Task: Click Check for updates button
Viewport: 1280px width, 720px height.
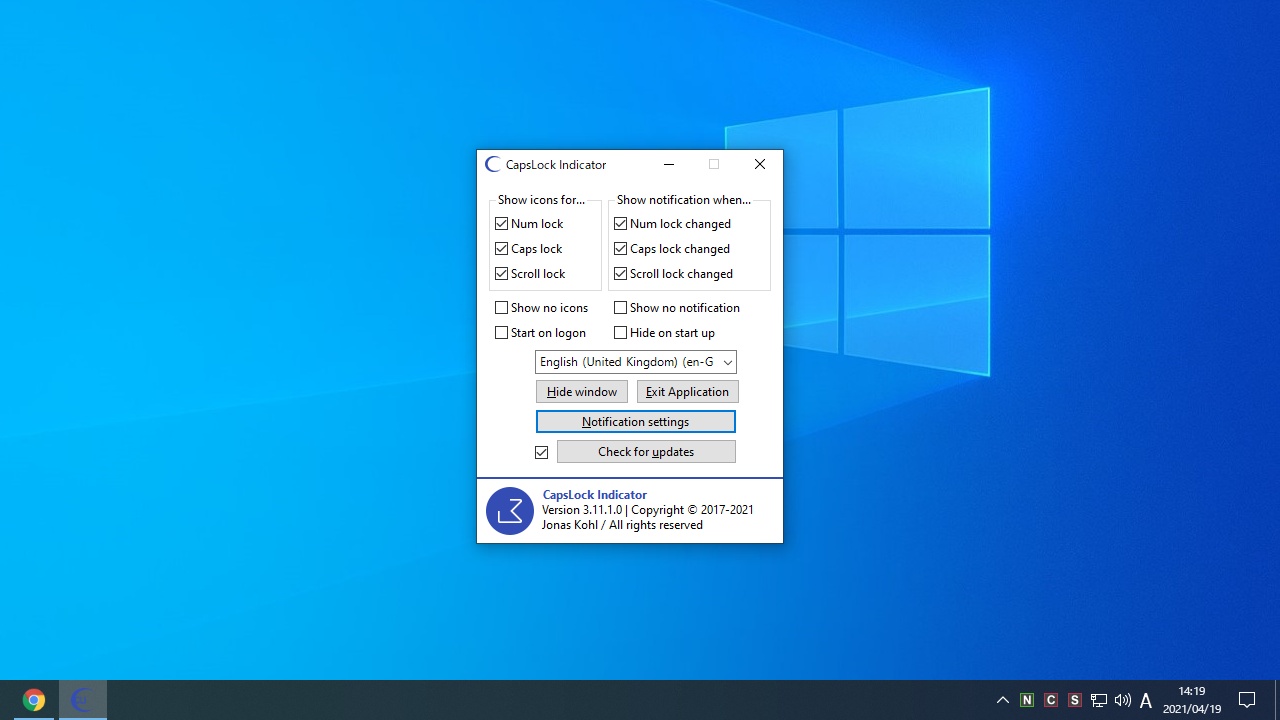Action: pyautogui.click(x=646, y=452)
